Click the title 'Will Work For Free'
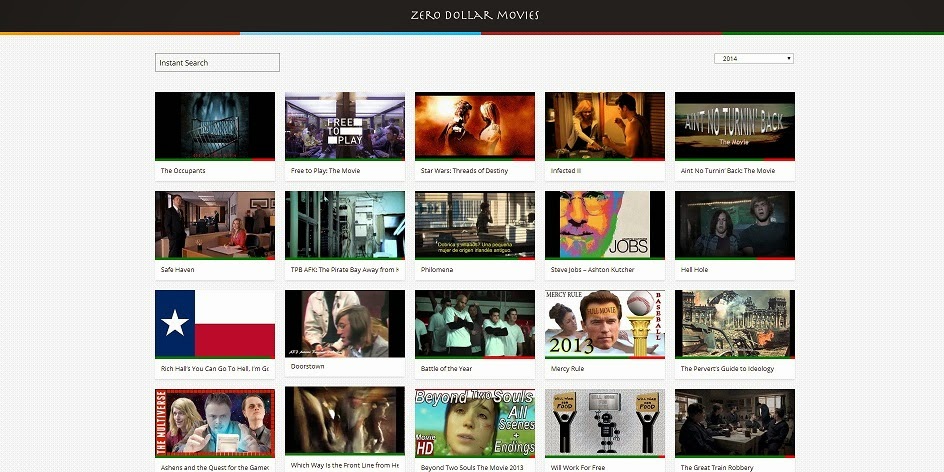This screenshot has width=944, height=472. pos(577,467)
